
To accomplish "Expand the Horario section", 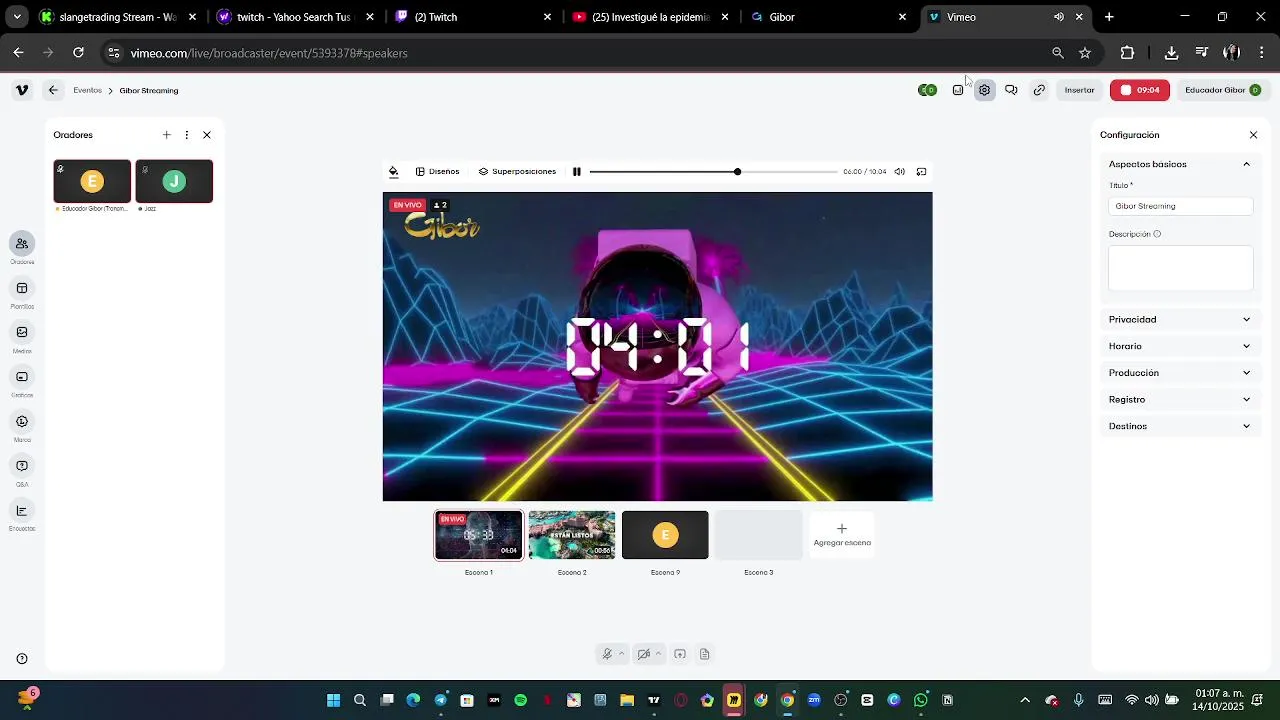I will tap(1180, 346).
